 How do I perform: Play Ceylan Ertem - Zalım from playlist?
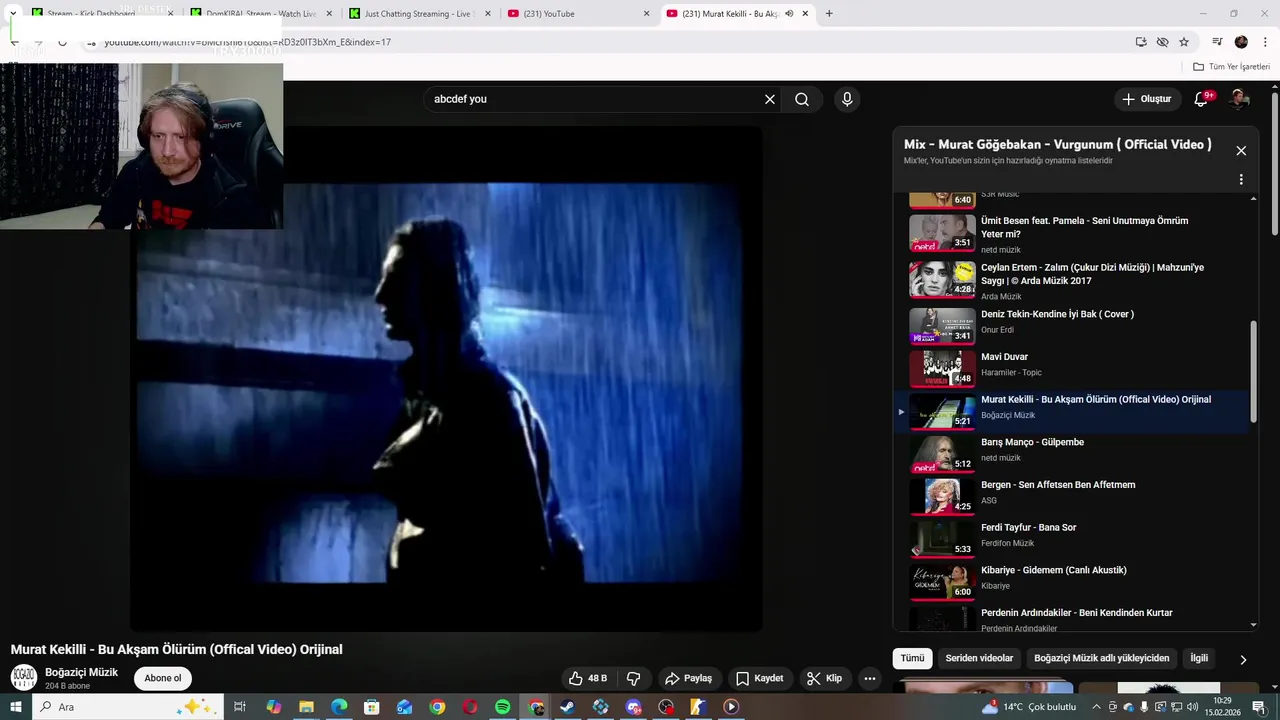point(1070,281)
